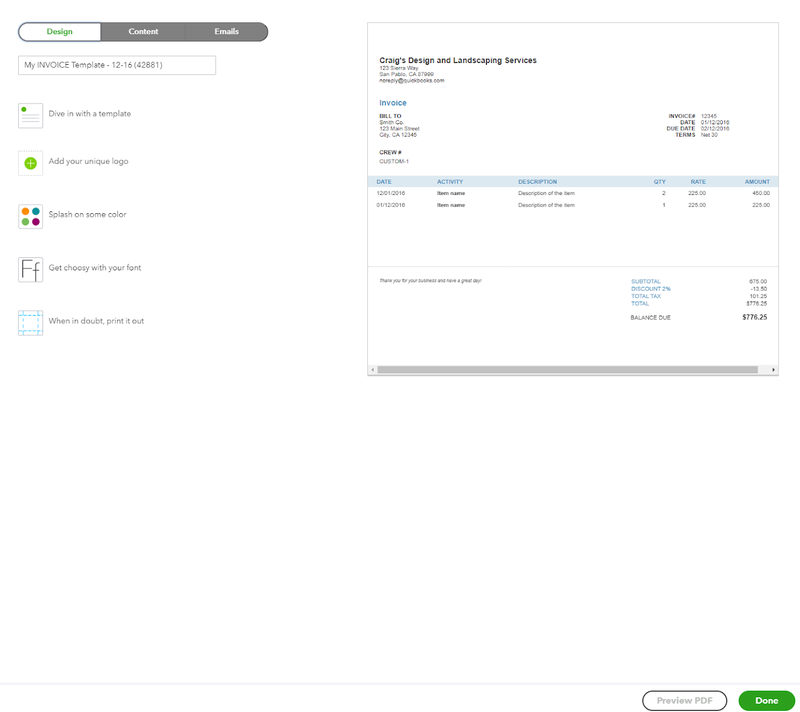Switch to the Content tab
Viewport: 800px width, 712px height.
[x=143, y=32]
